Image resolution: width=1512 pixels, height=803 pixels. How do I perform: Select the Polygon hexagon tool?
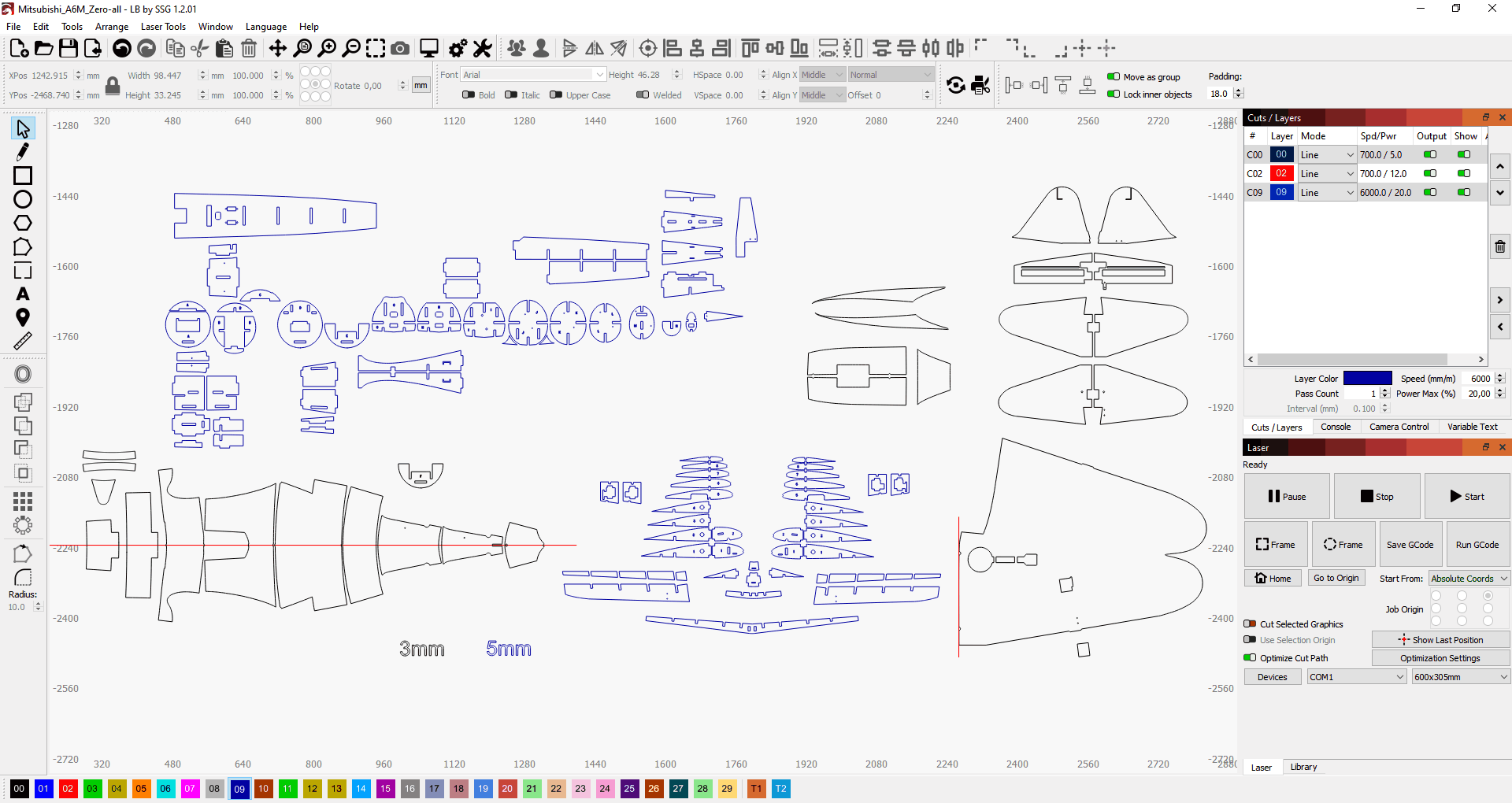click(x=23, y=223)
